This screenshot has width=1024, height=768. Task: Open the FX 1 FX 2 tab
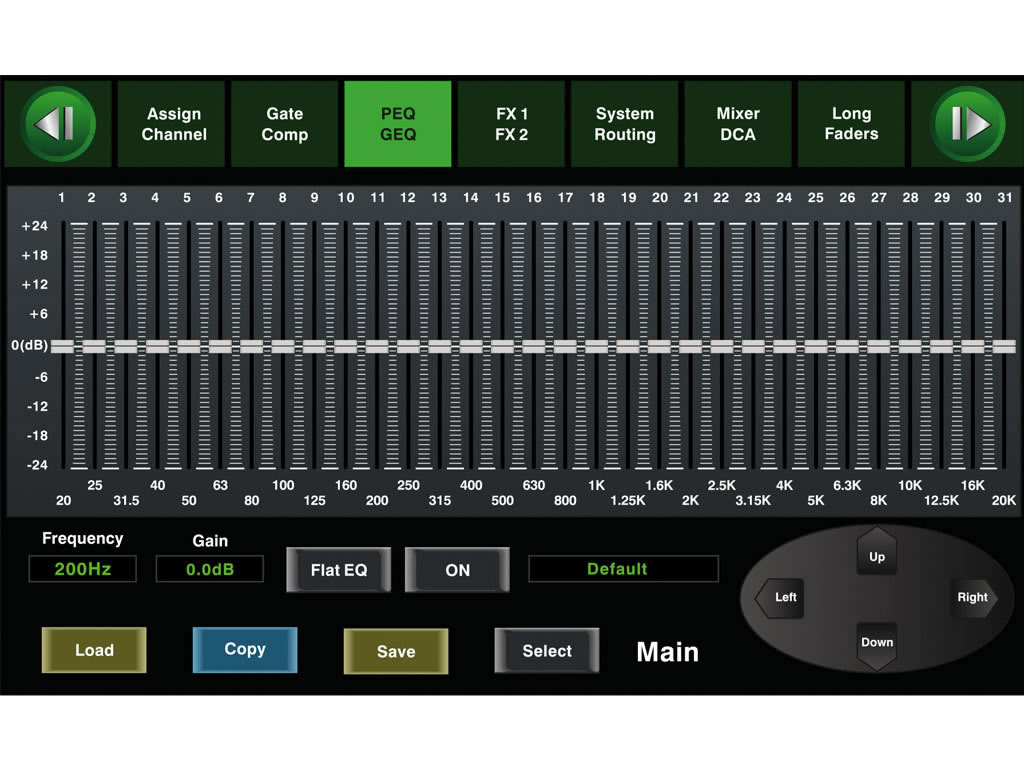click(x=511, y=124)
